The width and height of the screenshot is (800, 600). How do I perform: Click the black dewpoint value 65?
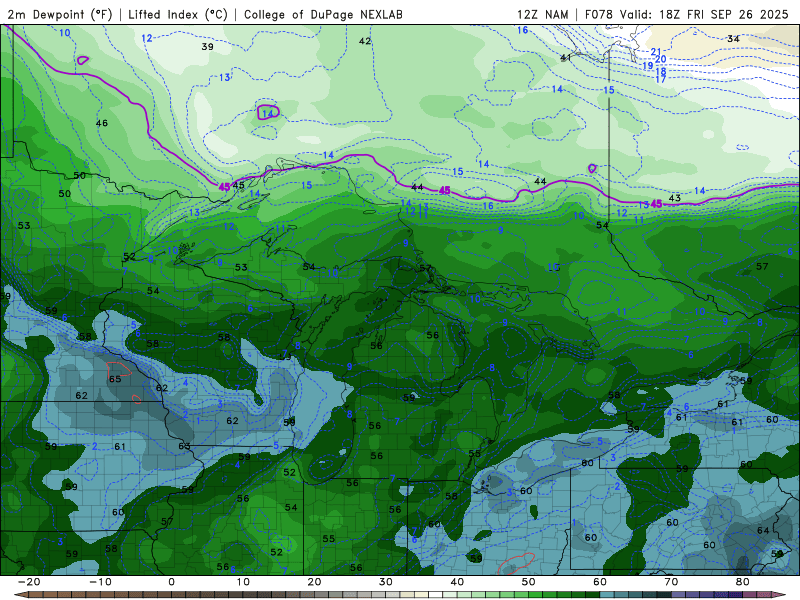pos(115,379)
